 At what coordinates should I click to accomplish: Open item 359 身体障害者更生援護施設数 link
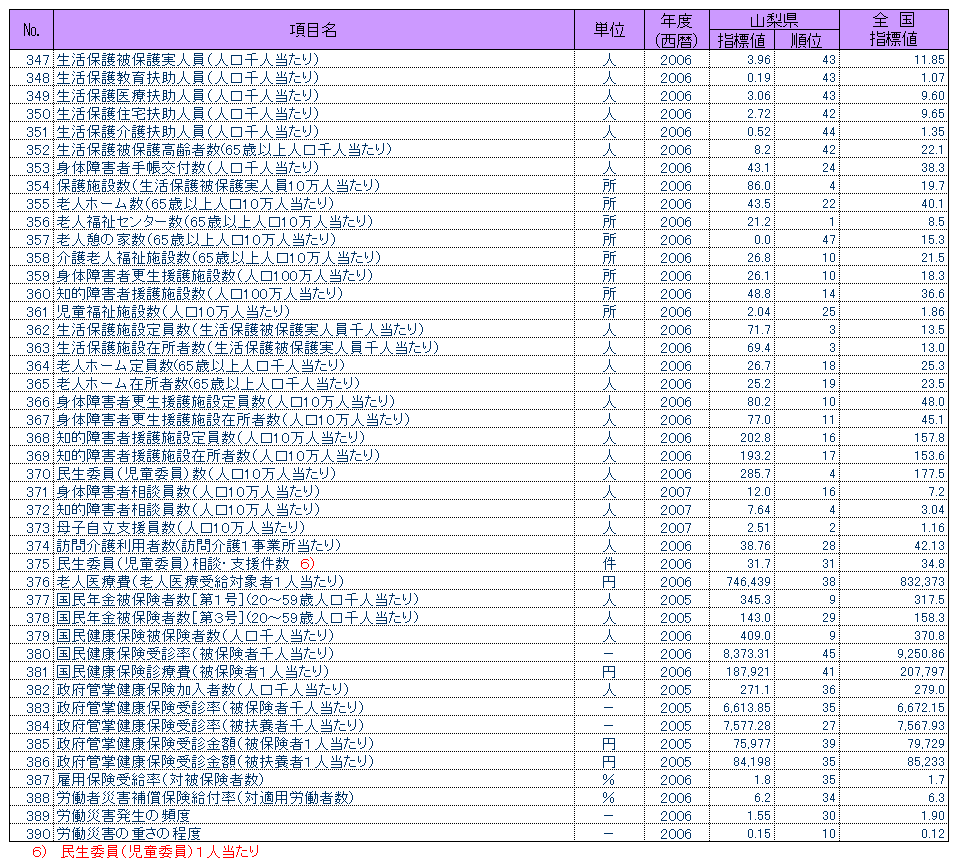tap(214, 276)
